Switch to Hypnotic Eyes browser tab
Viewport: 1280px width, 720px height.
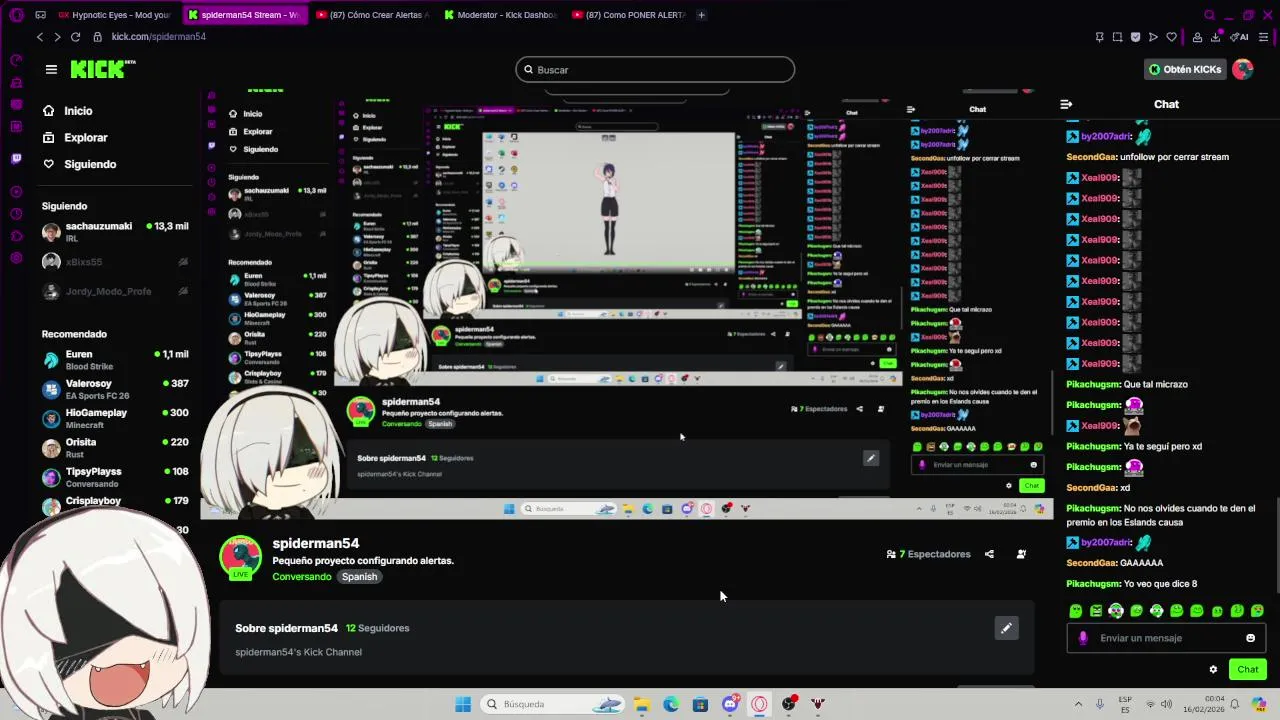pyautogui.click(x=115, y=15)
